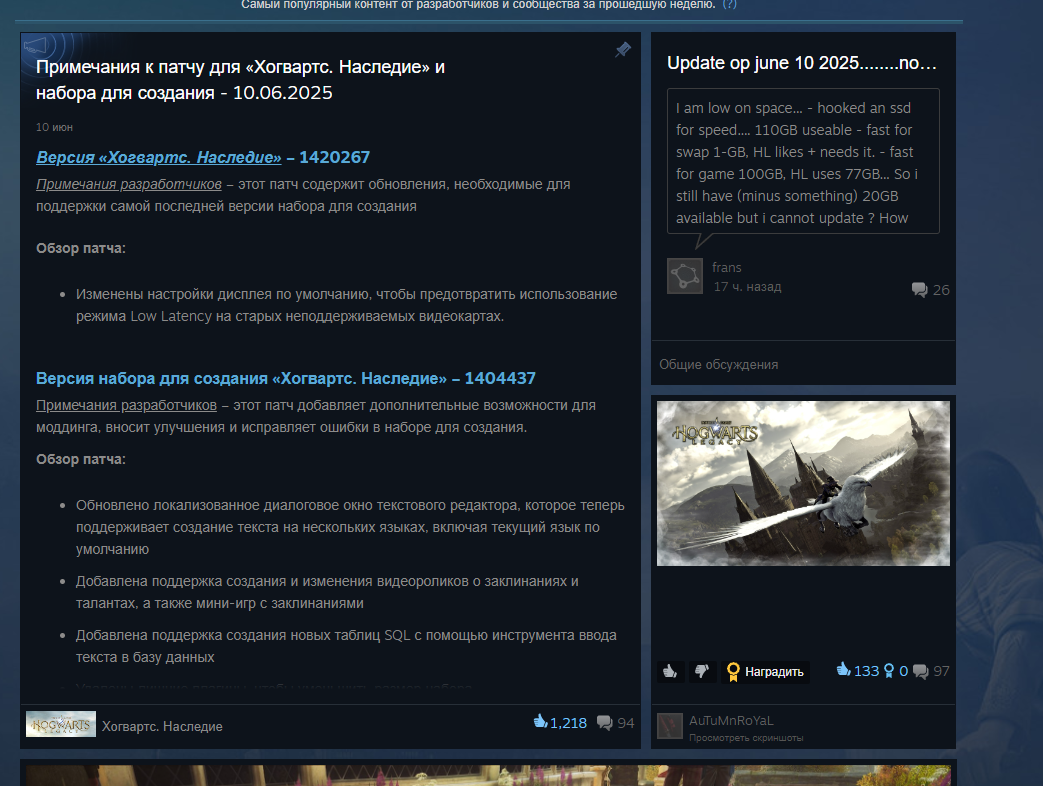Open the AuTuMnRoYaL user avatar
This screenshot has height=786, width=1043.
[x=670, y=726]
